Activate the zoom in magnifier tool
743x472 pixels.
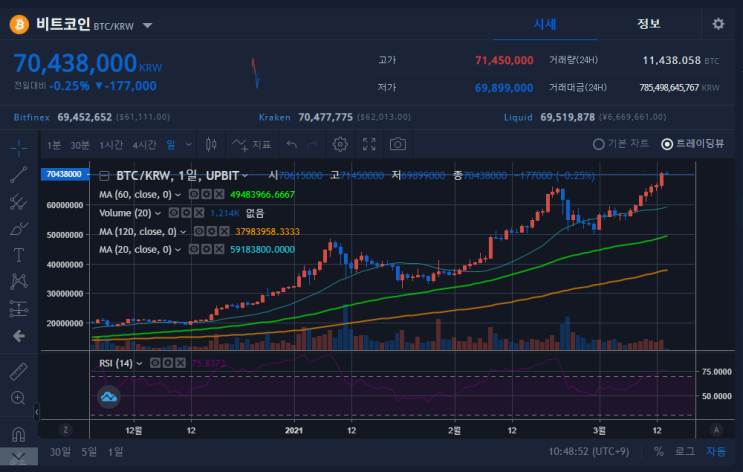pos(18,398)
